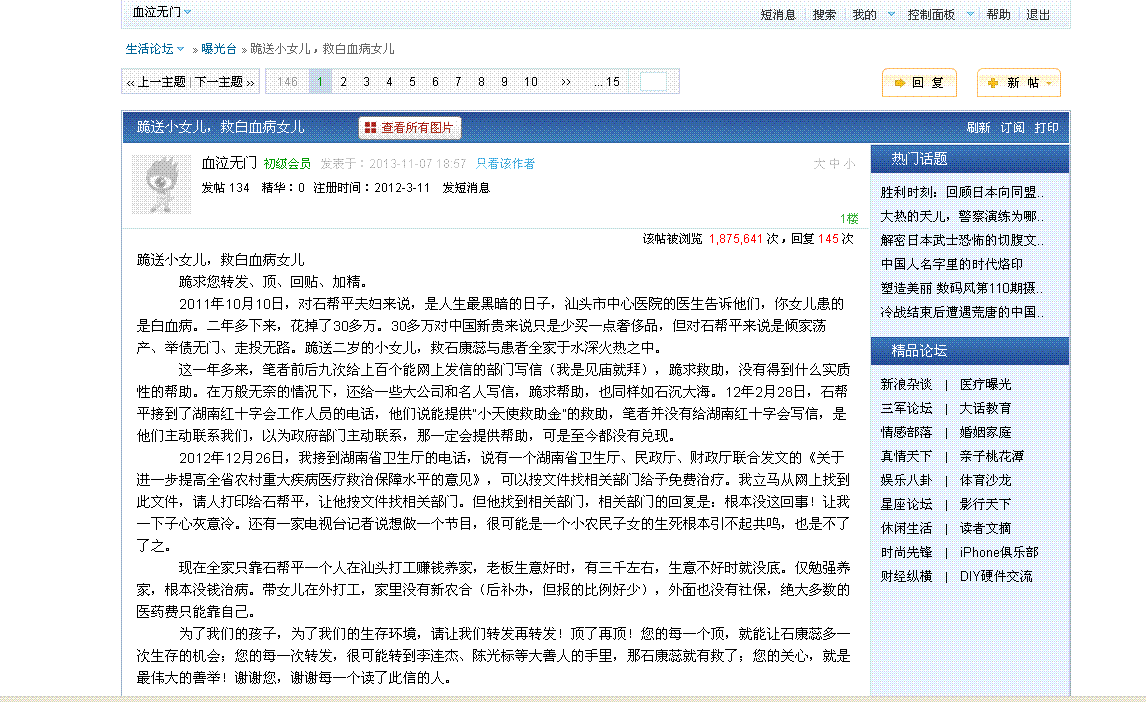
Task: Expand the 生活论坛 breadcrumb dropdown
Action: coord(181,49)
